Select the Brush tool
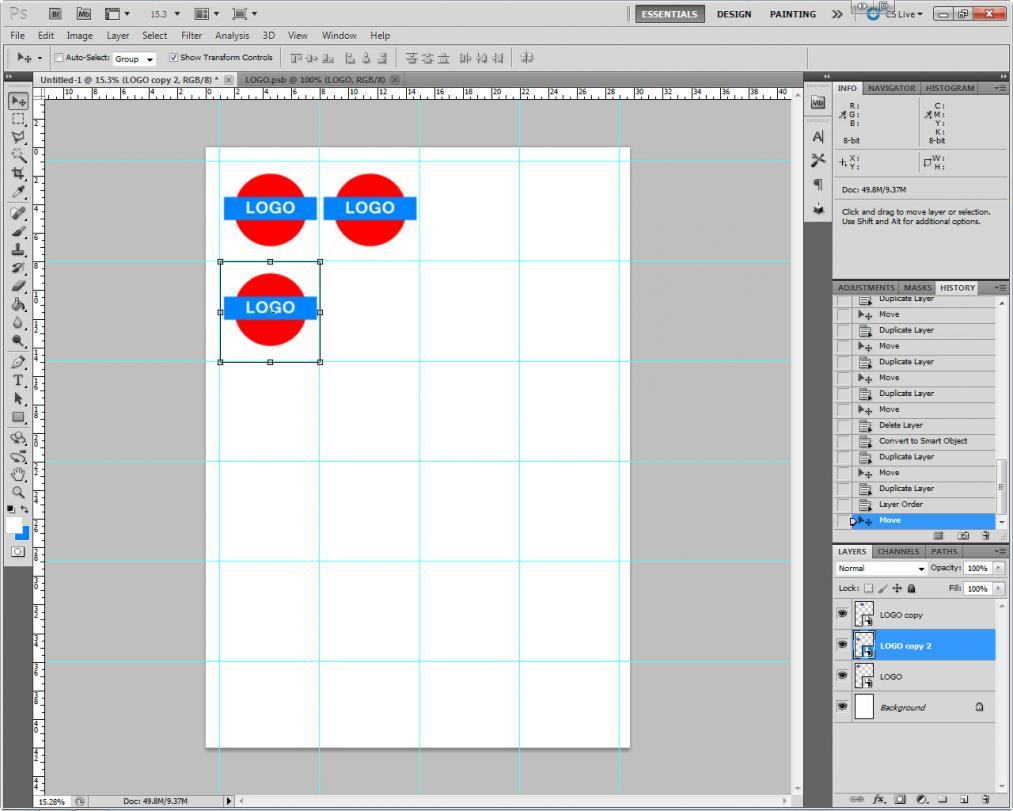Screen dimensions: 1013x811 (18, 231)
